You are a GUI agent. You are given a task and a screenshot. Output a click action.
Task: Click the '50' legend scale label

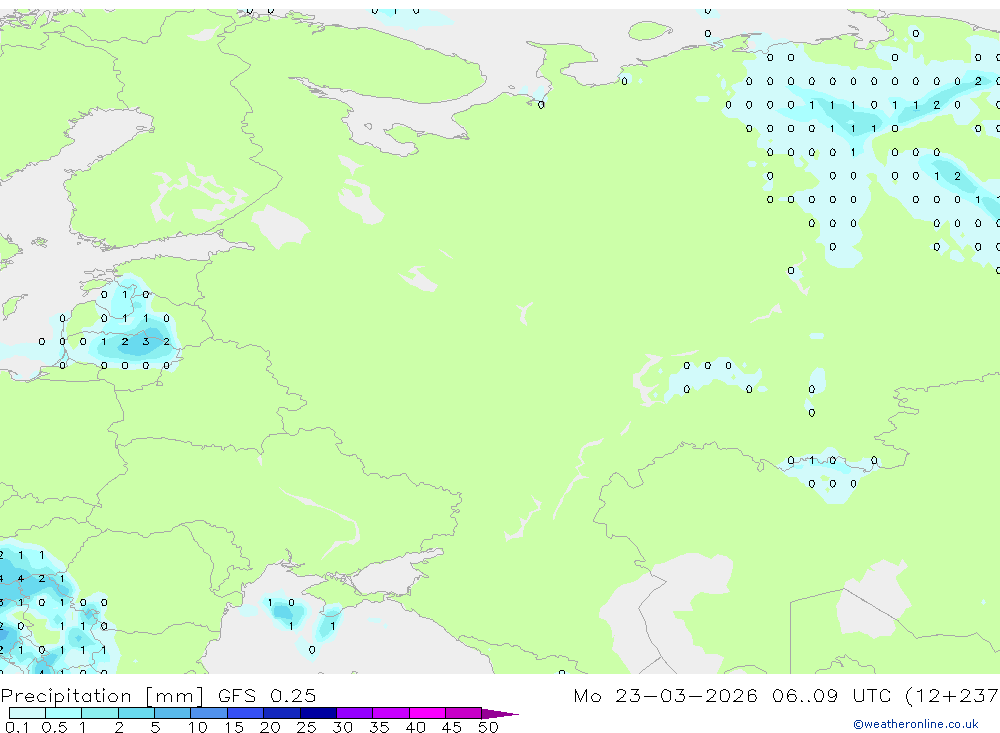(x=488, y=727)
